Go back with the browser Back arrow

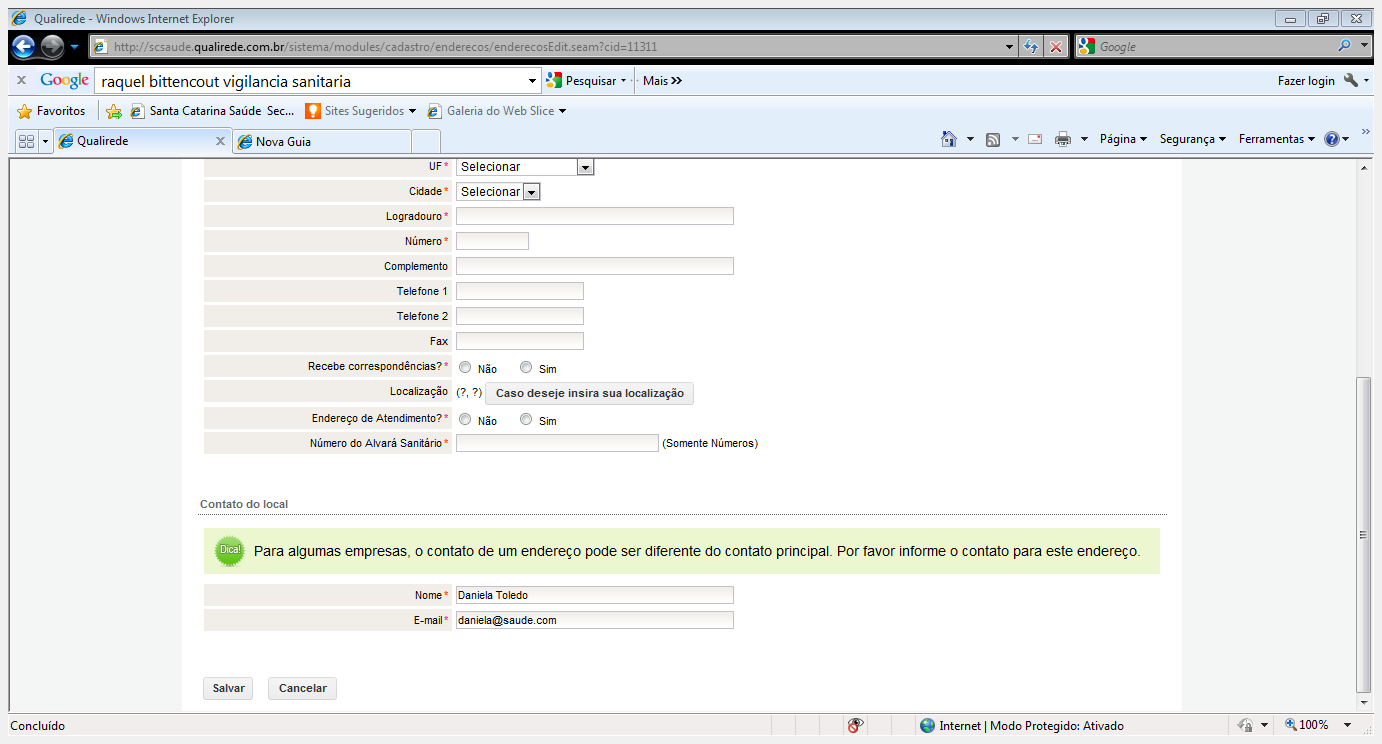[x=23, y=46]
